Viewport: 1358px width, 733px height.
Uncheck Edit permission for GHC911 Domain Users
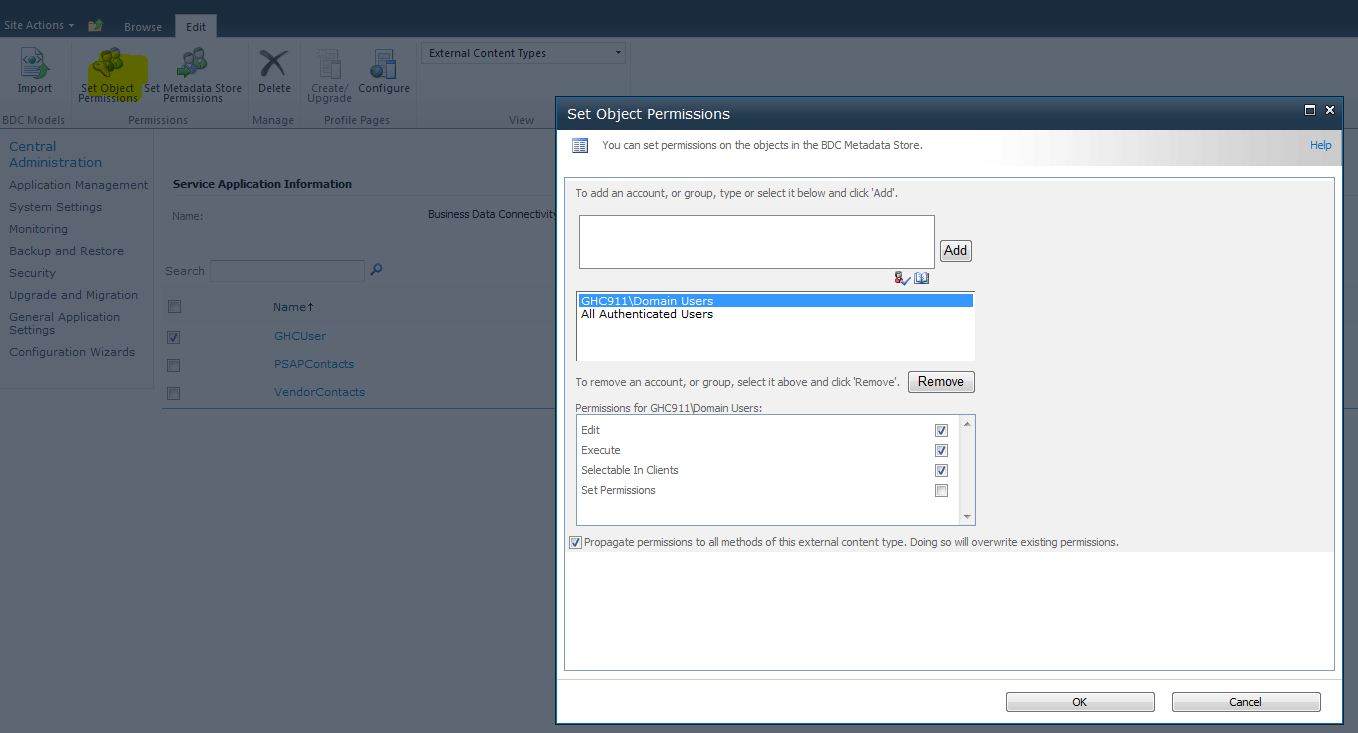940,430
